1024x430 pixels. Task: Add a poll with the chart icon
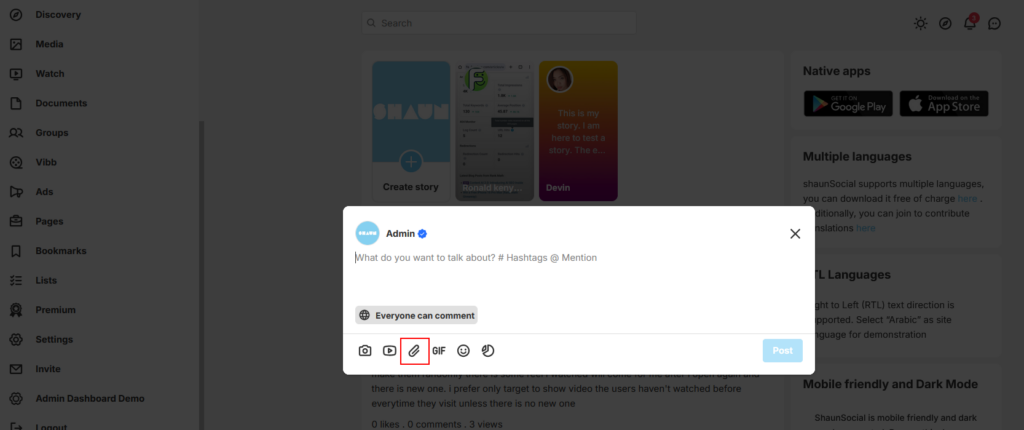488,351
